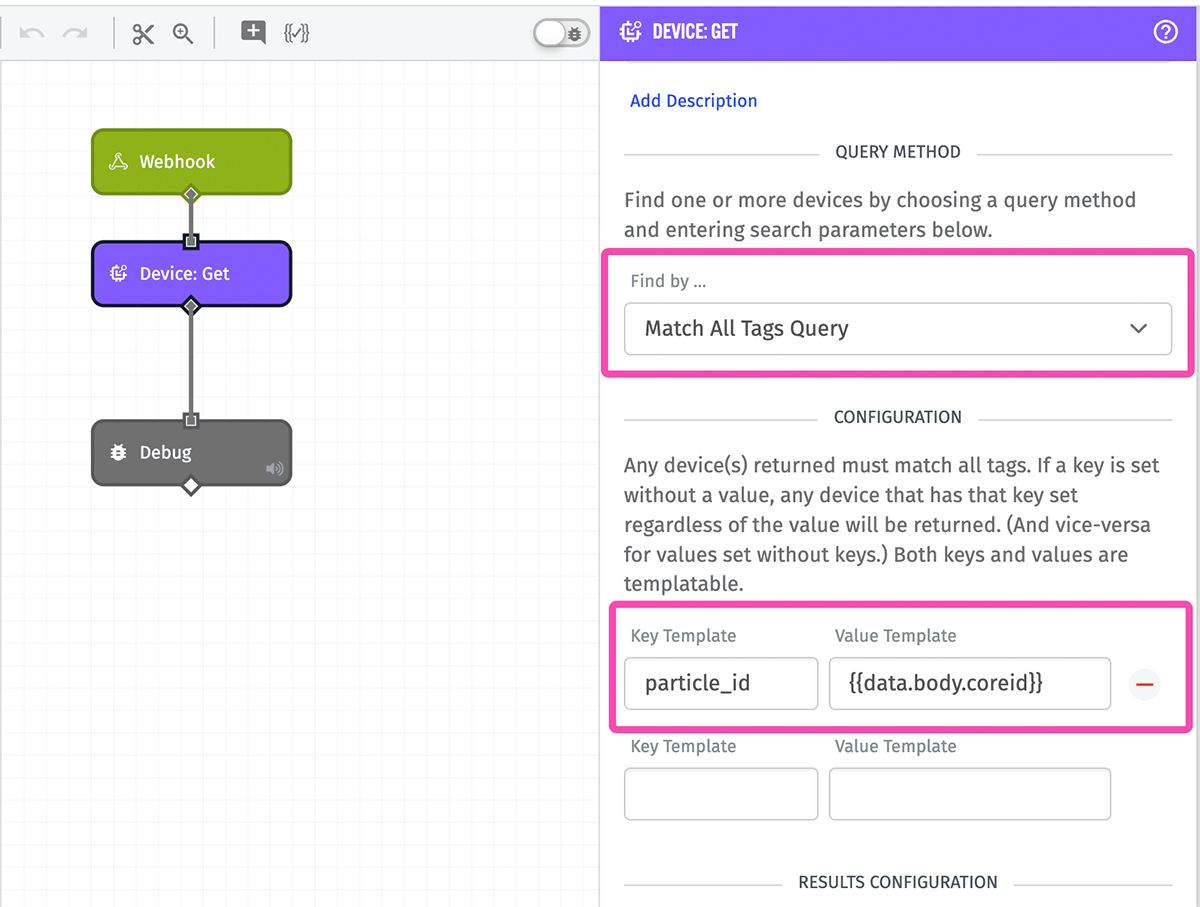Click the particle_id key template field

721,683
